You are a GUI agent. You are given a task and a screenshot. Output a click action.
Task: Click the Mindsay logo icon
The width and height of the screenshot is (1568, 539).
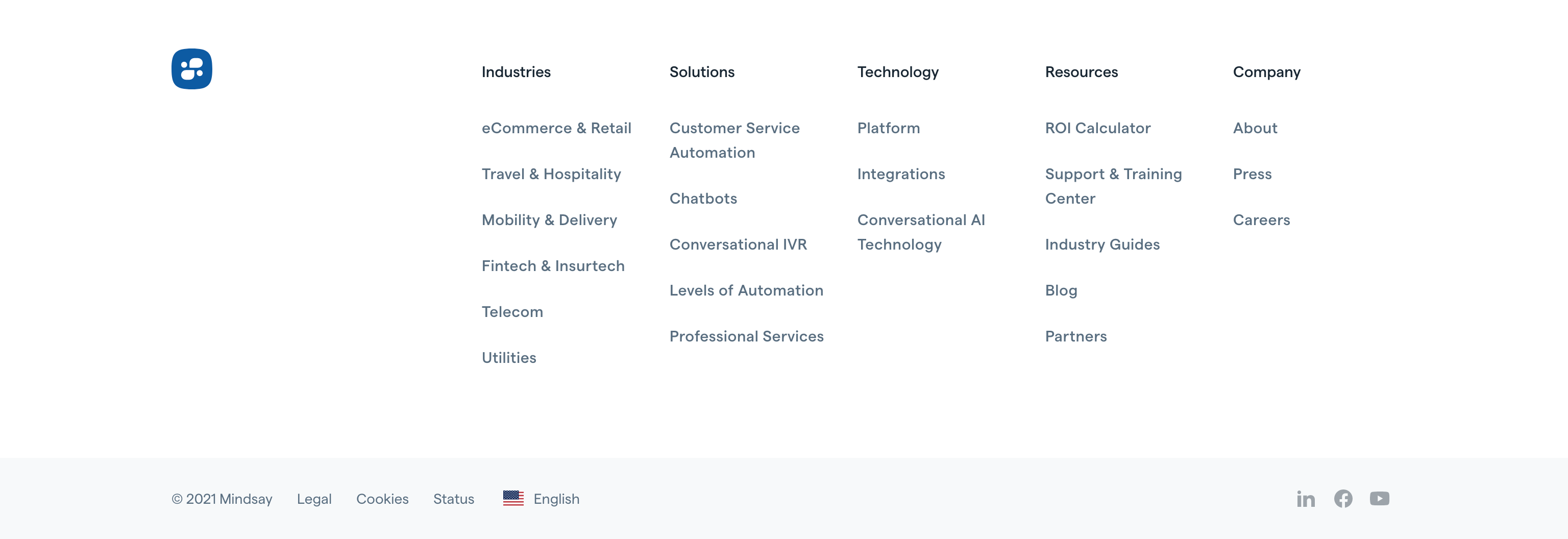click(x=192, y=69)
